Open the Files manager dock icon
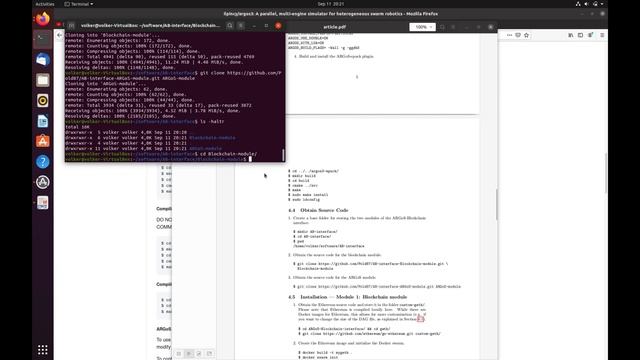The height and width of the screenshot is (360, 640). click(42, 80)
